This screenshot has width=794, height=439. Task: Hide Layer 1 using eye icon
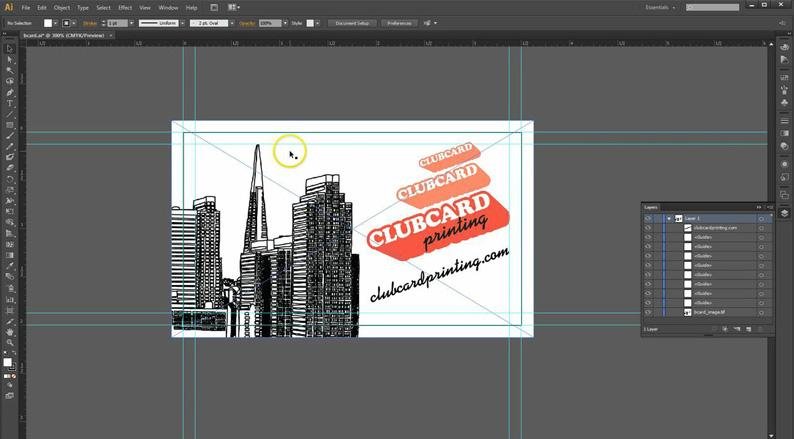[648, 218]
